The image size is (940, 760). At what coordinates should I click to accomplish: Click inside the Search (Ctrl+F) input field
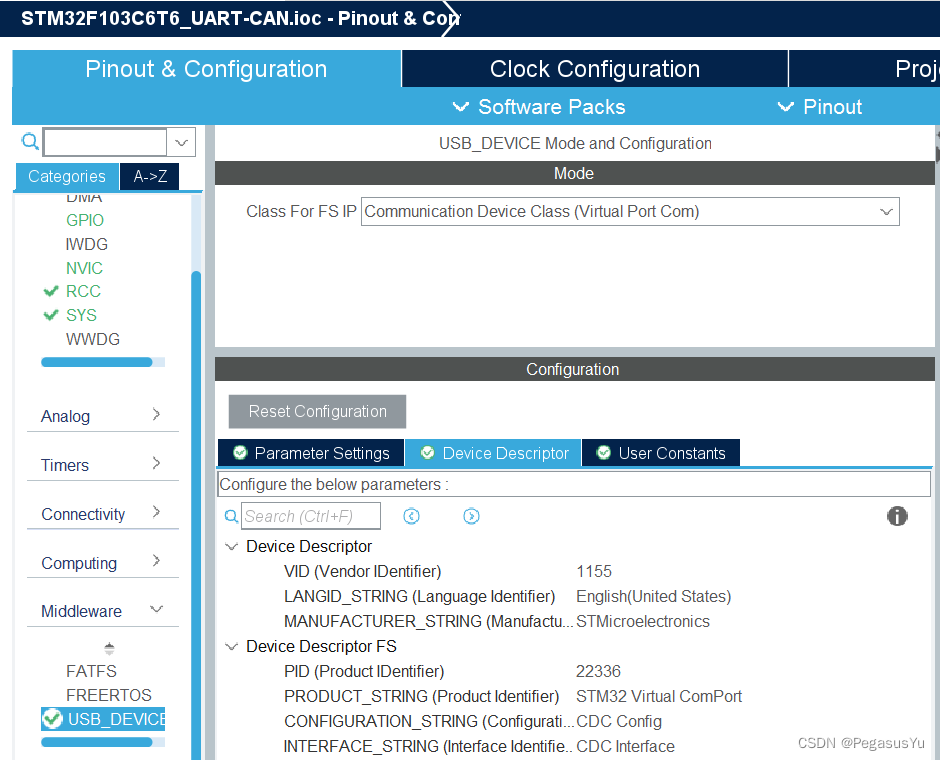coord(310,515)
